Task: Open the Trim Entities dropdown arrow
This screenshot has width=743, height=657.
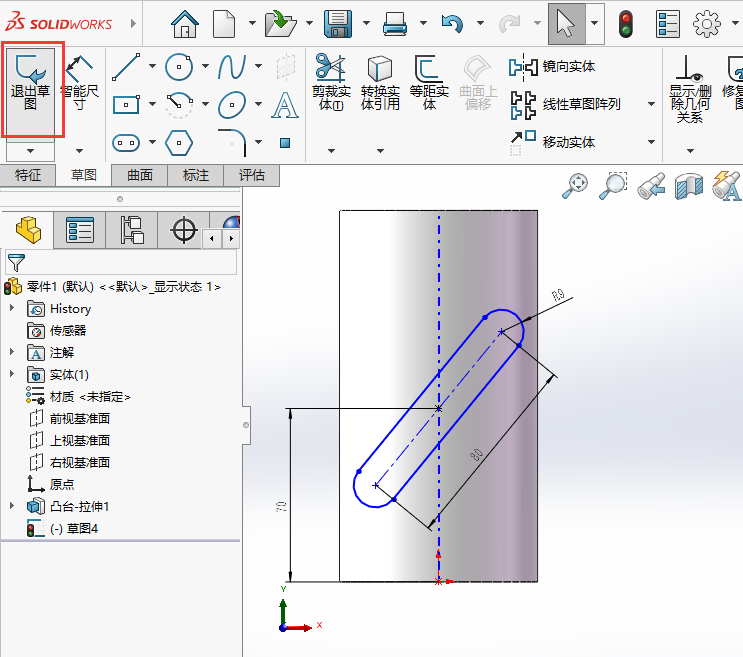Action: point(331,151)
